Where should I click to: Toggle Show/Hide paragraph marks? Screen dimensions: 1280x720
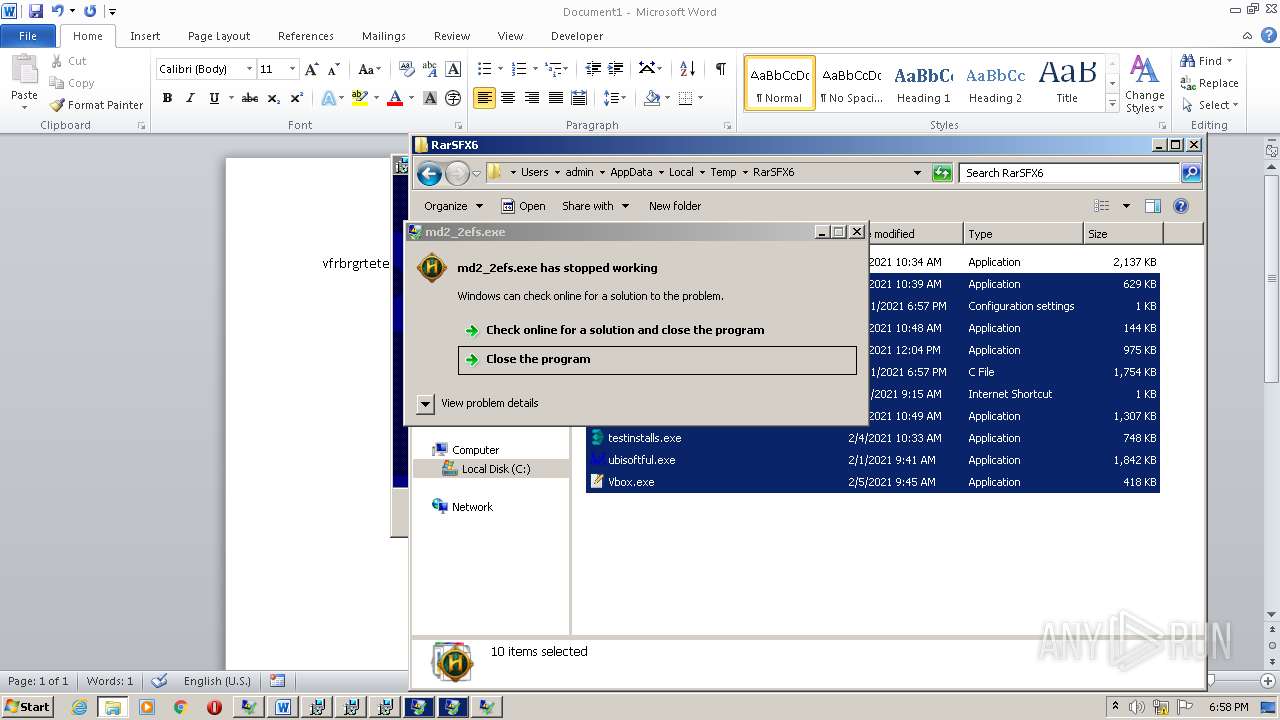tap(720, 69)
